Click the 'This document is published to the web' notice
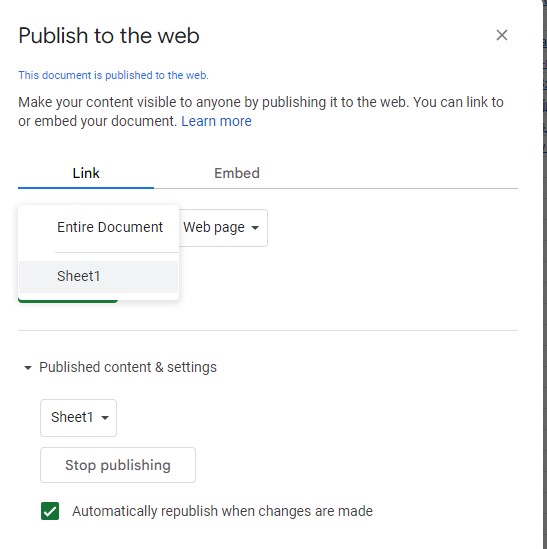Viewport: 547px width, 549px height. [113, 75]
